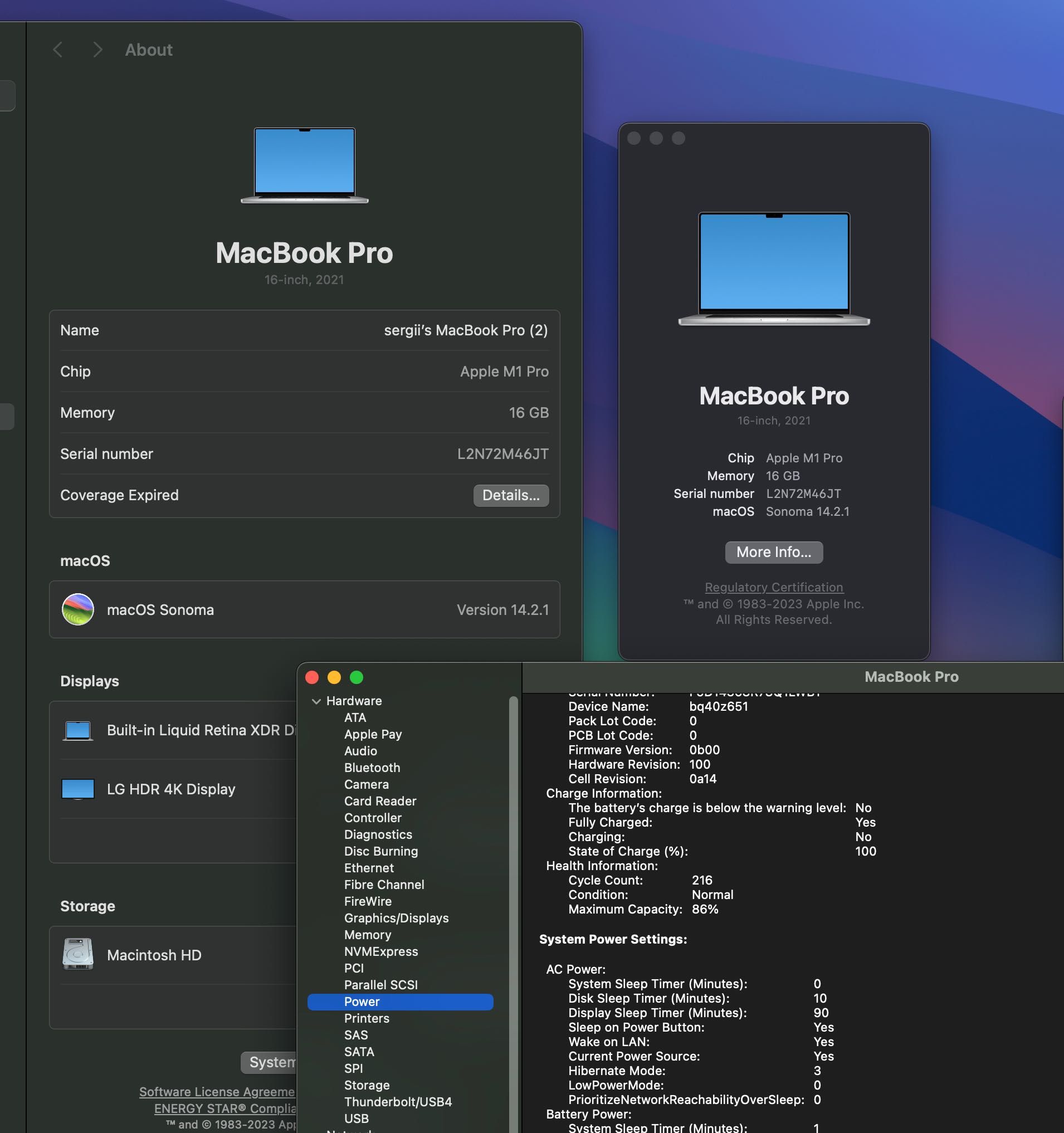Select Card Reader in hardware list
Screen dimensions: 1064x1133
pos(380,801)
